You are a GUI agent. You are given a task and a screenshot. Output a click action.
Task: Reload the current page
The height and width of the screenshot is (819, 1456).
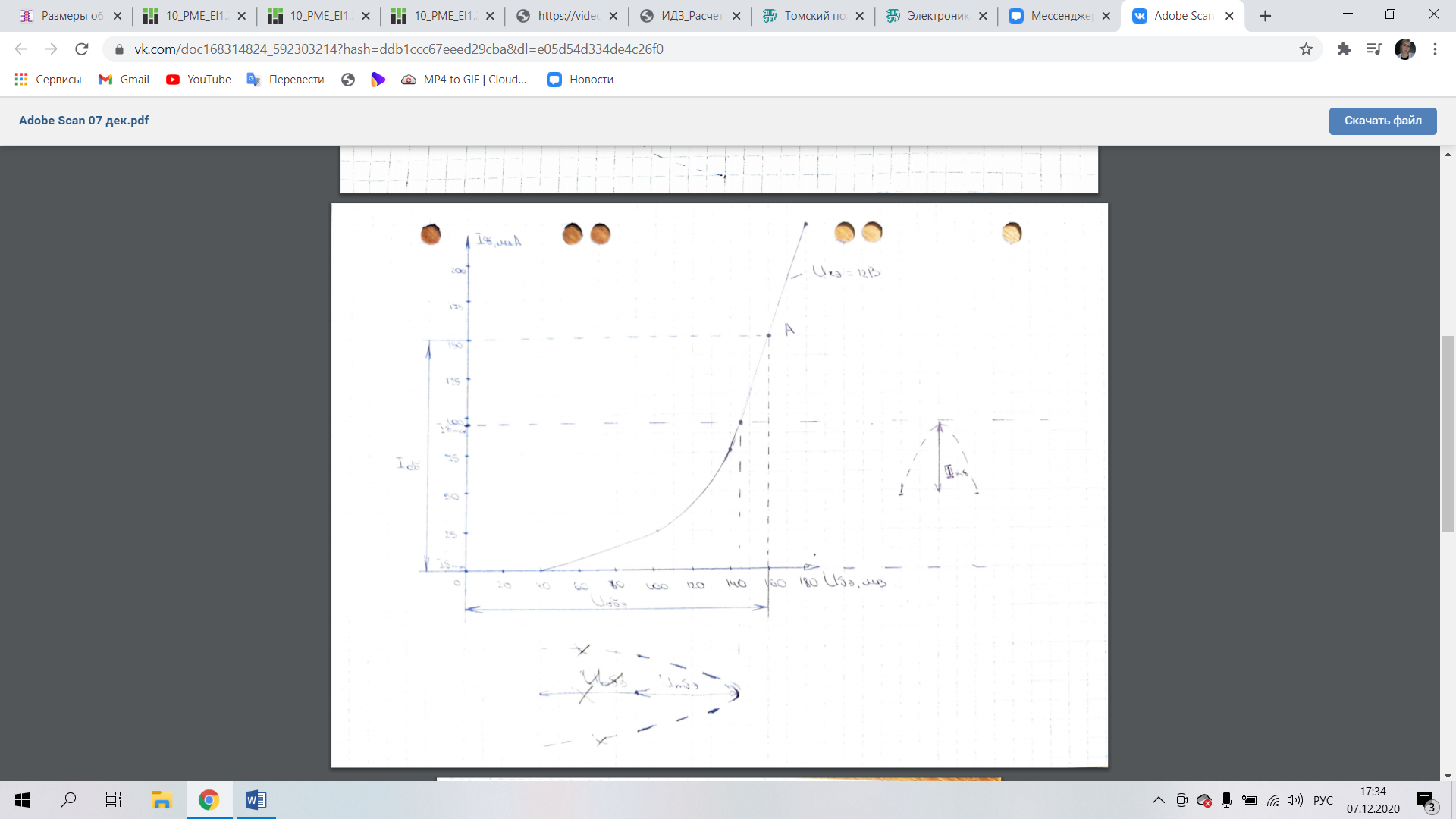pyautogui.click(x=82, y=49)
